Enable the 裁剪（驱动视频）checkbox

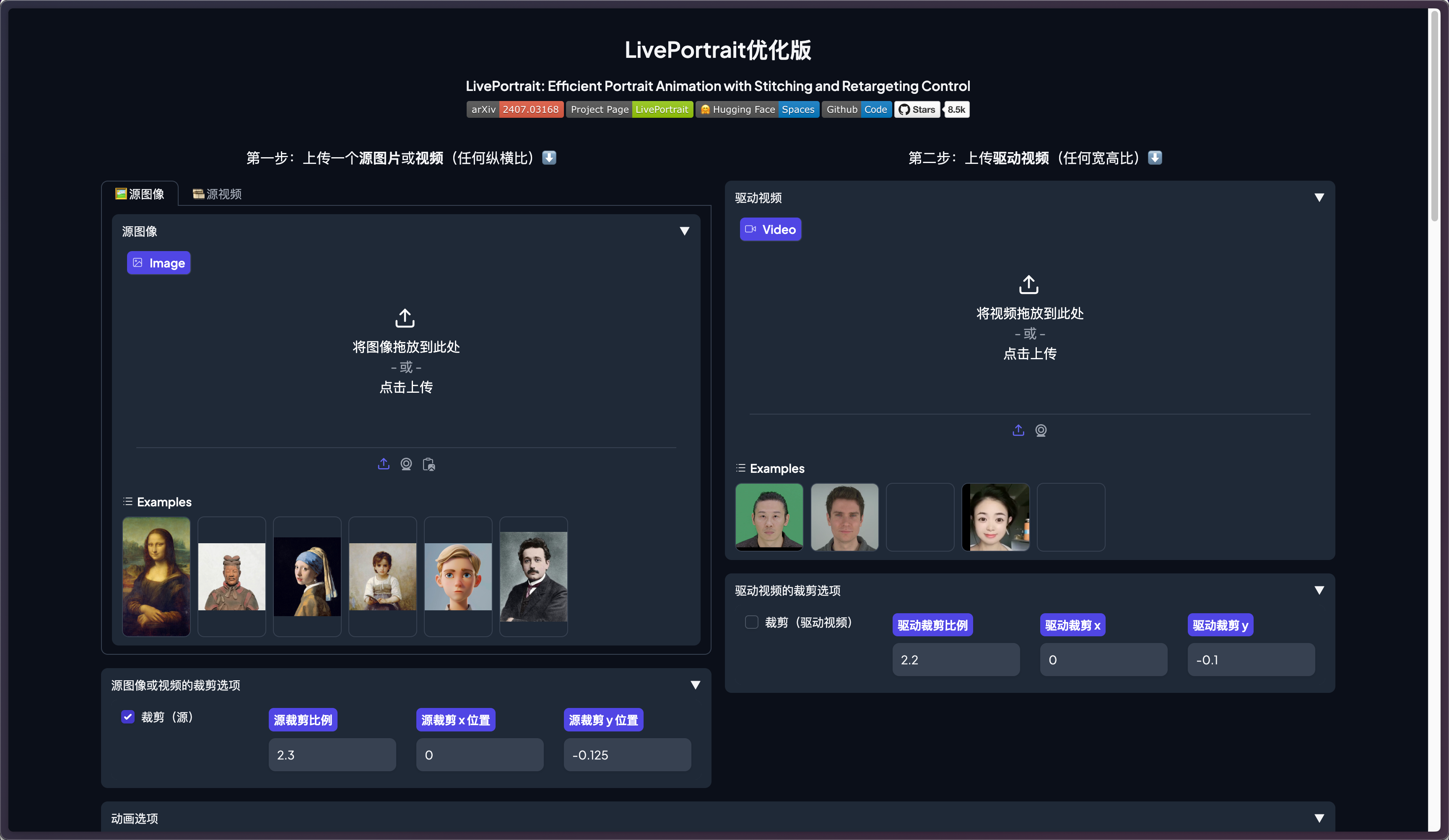coord(751,622)
